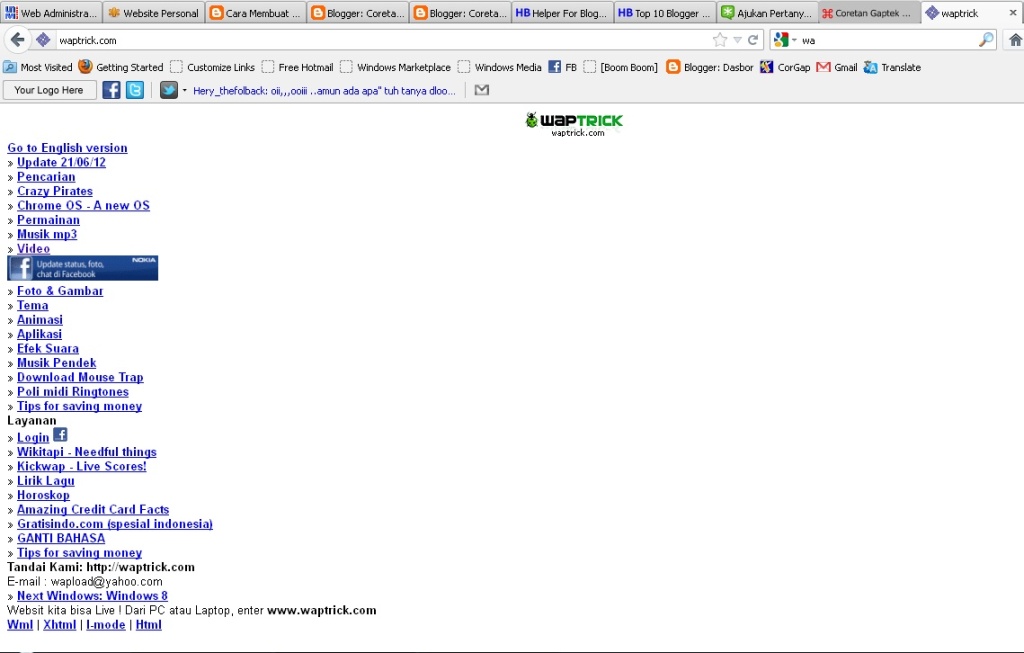Open the [Boom Boom] bookmark

(x=620, y=67)
